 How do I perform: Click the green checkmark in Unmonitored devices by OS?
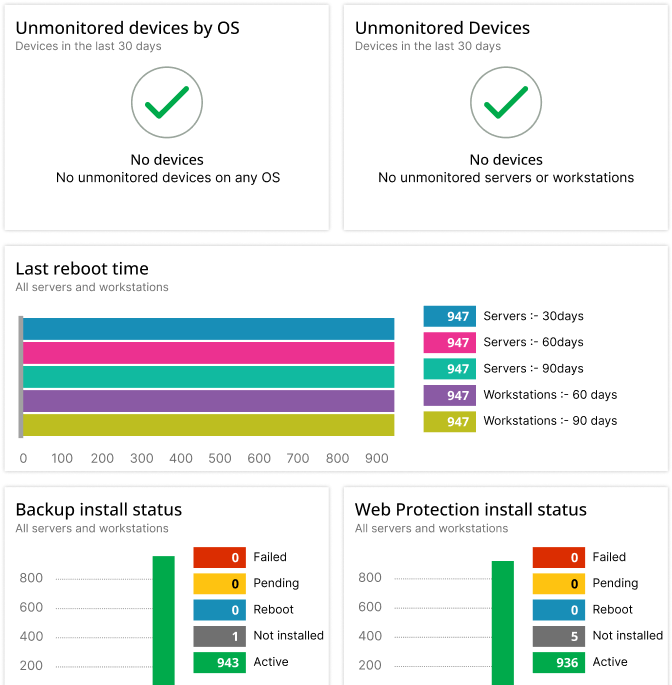pyautogui.click(x=167, y=102)
